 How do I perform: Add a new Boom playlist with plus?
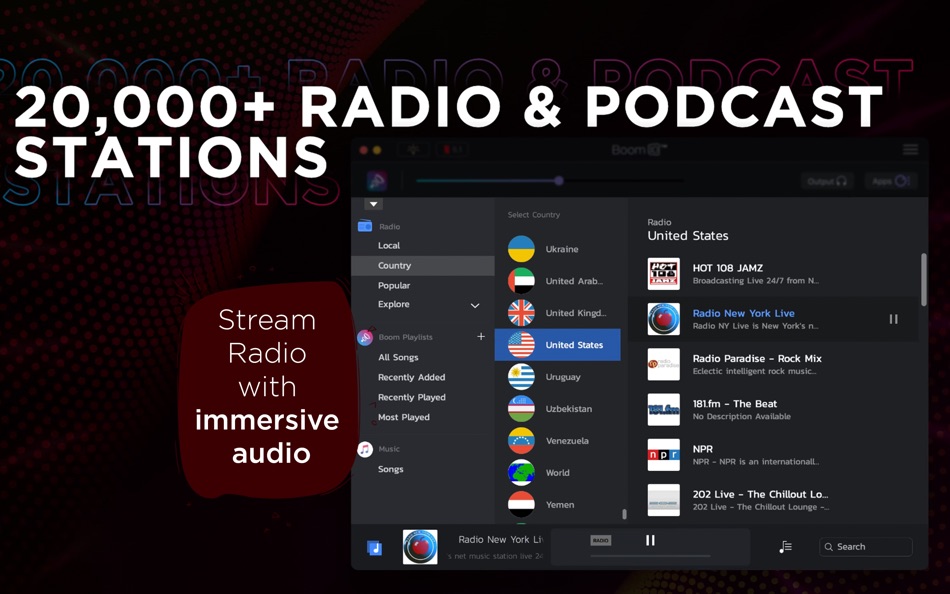pos(480,336)
